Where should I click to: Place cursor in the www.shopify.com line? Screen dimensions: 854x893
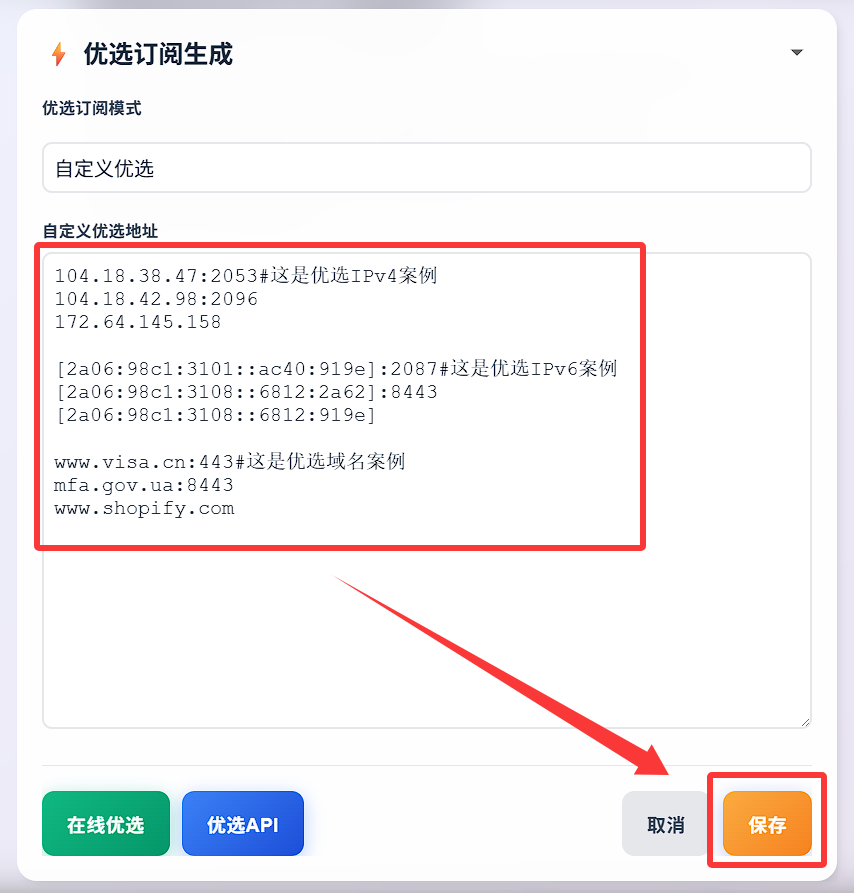(144, 509)
